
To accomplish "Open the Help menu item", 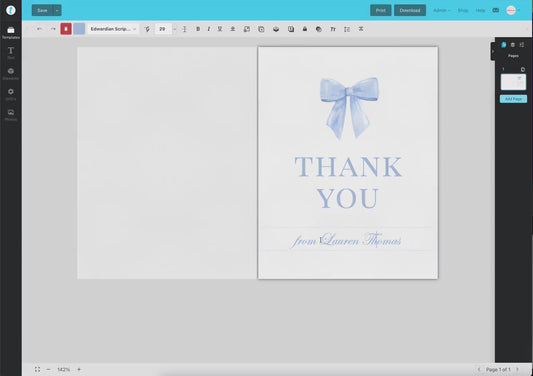I will coord(480,10).
